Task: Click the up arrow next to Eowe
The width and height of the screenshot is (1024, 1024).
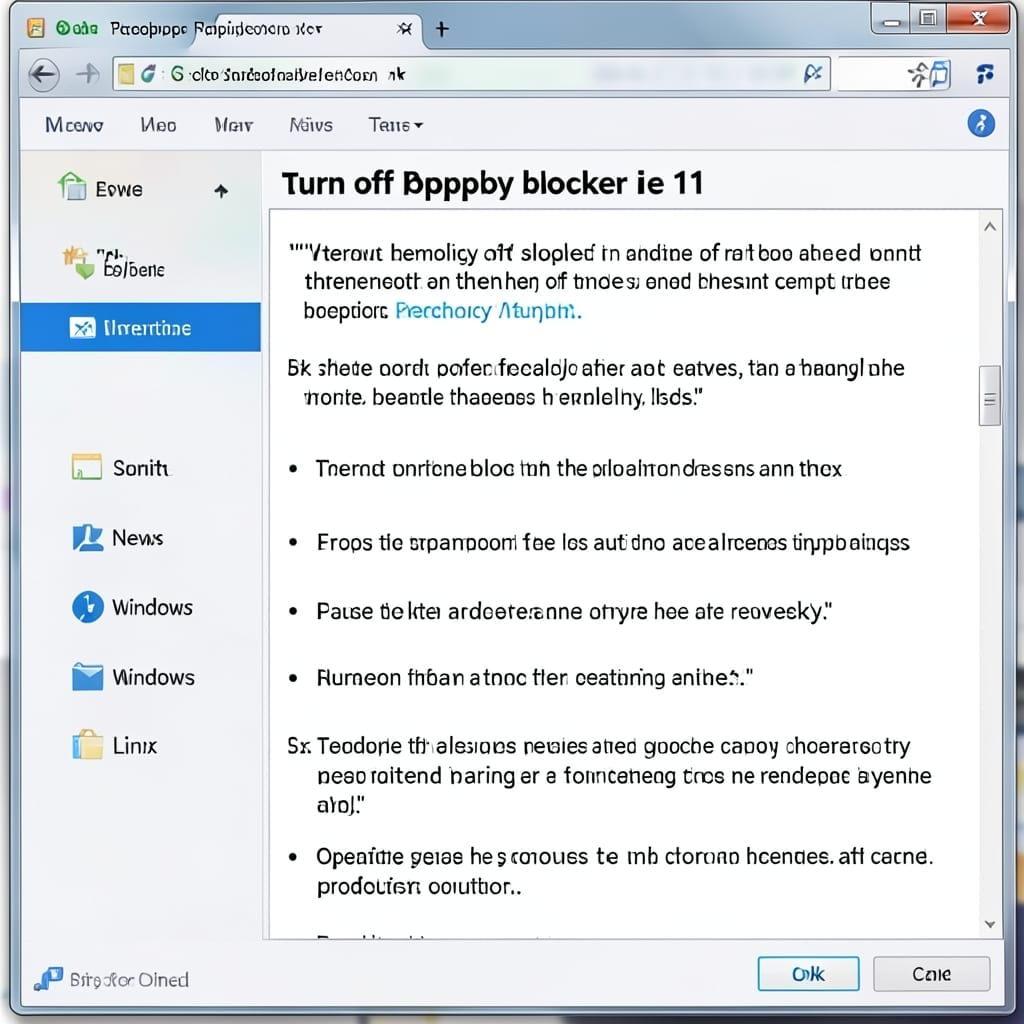Action: (x=221, y=191)
